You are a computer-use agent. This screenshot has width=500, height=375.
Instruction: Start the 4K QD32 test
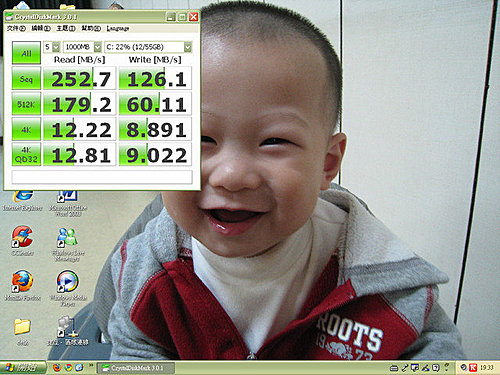click(26, 154)
